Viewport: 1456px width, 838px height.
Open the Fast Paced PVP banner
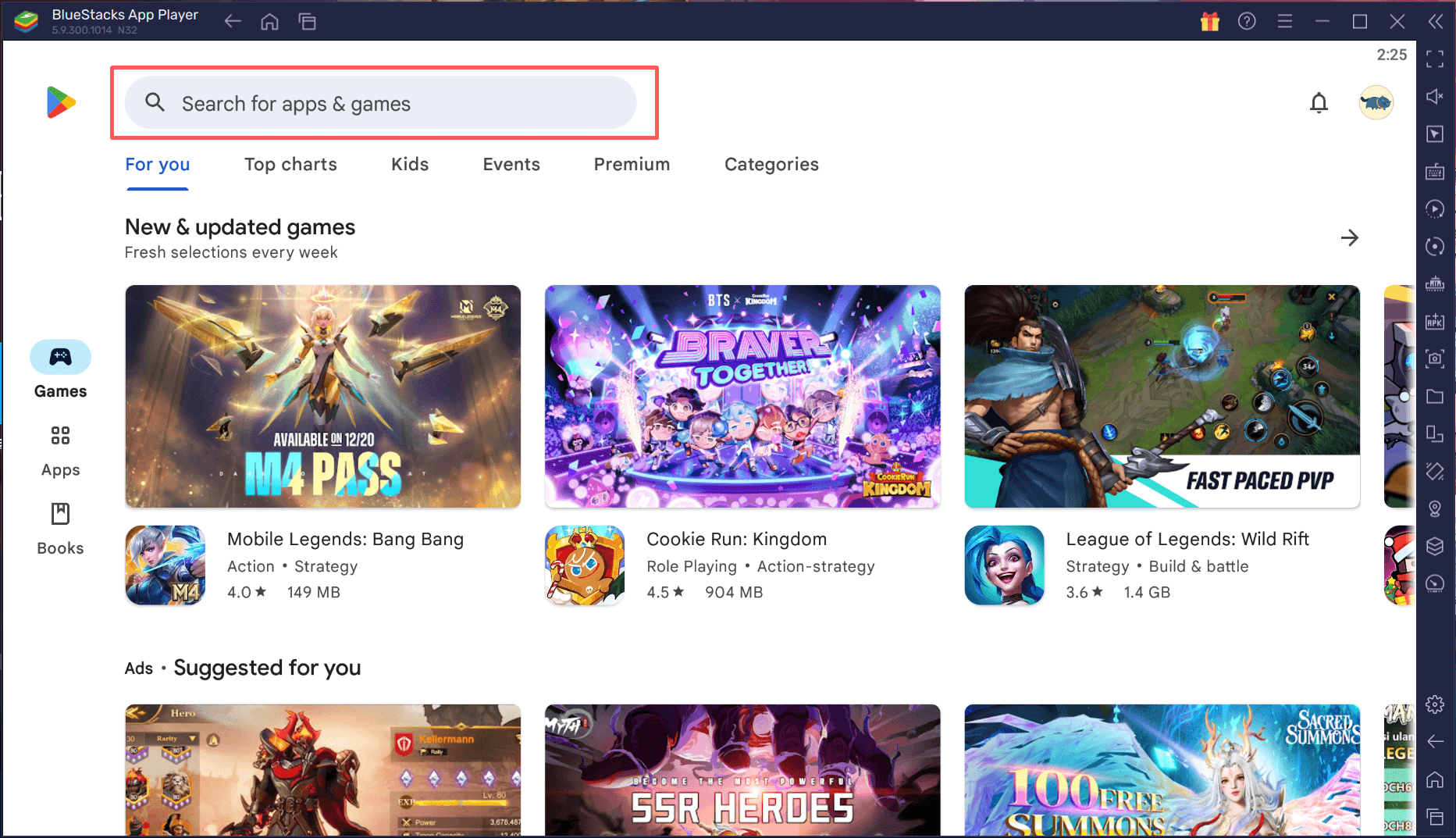pos(1162,396)
